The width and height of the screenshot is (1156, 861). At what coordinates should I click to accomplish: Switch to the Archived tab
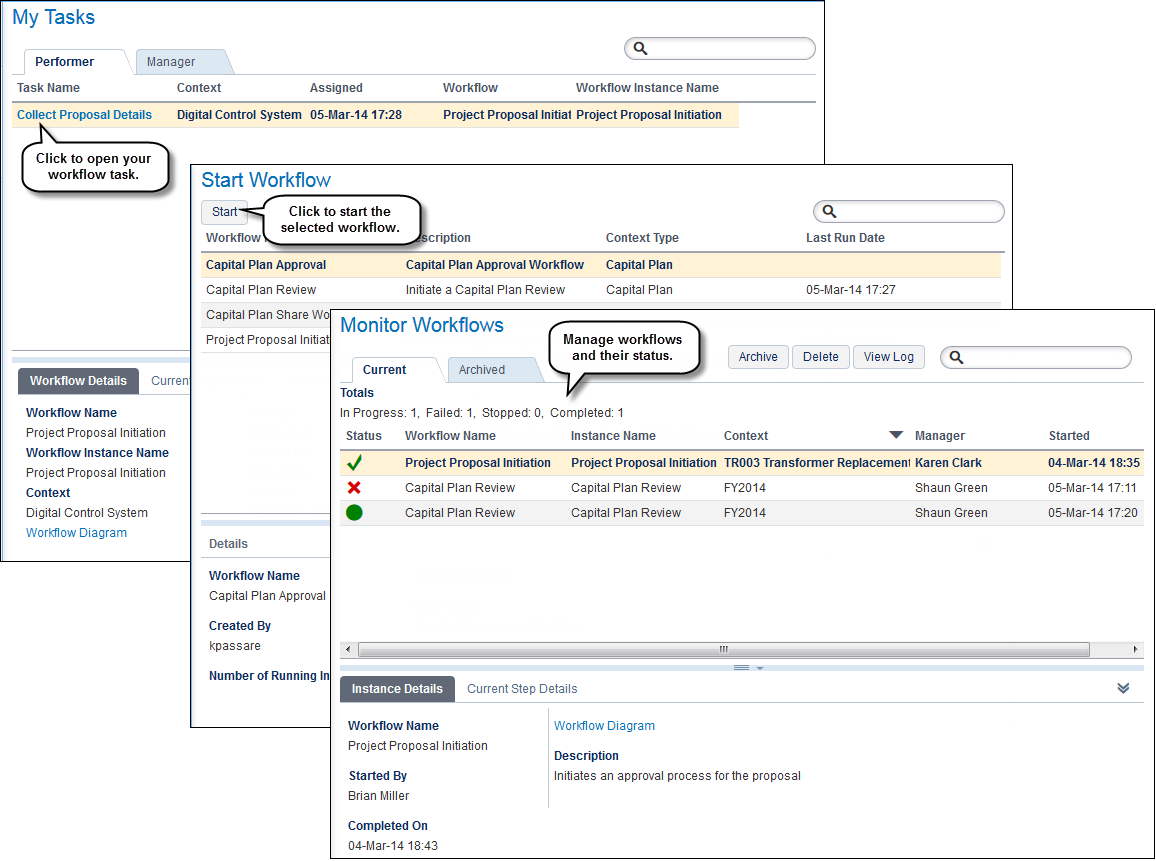[481, 370]
